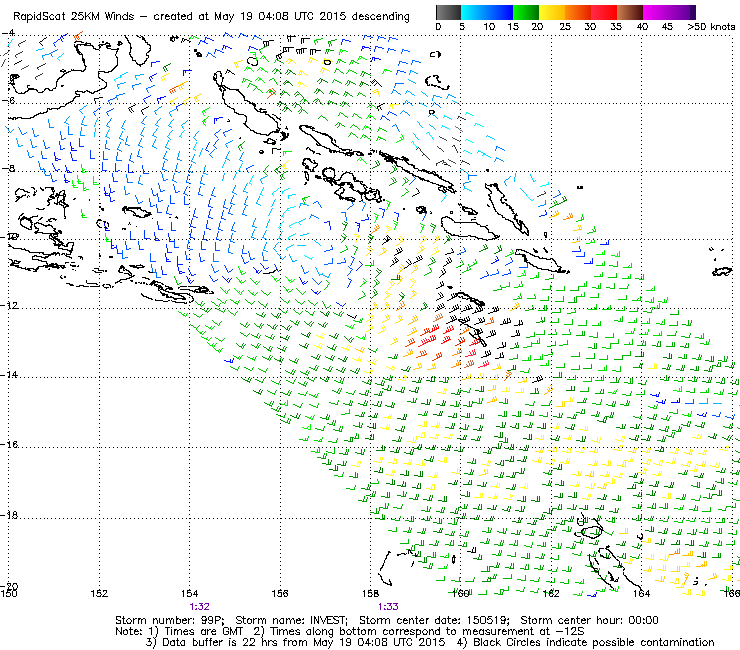Image resolution: width=740 pixels, height=650 pixels.
Task: Click the '-14' latitude axis label
Action: (x=10, y=375)
